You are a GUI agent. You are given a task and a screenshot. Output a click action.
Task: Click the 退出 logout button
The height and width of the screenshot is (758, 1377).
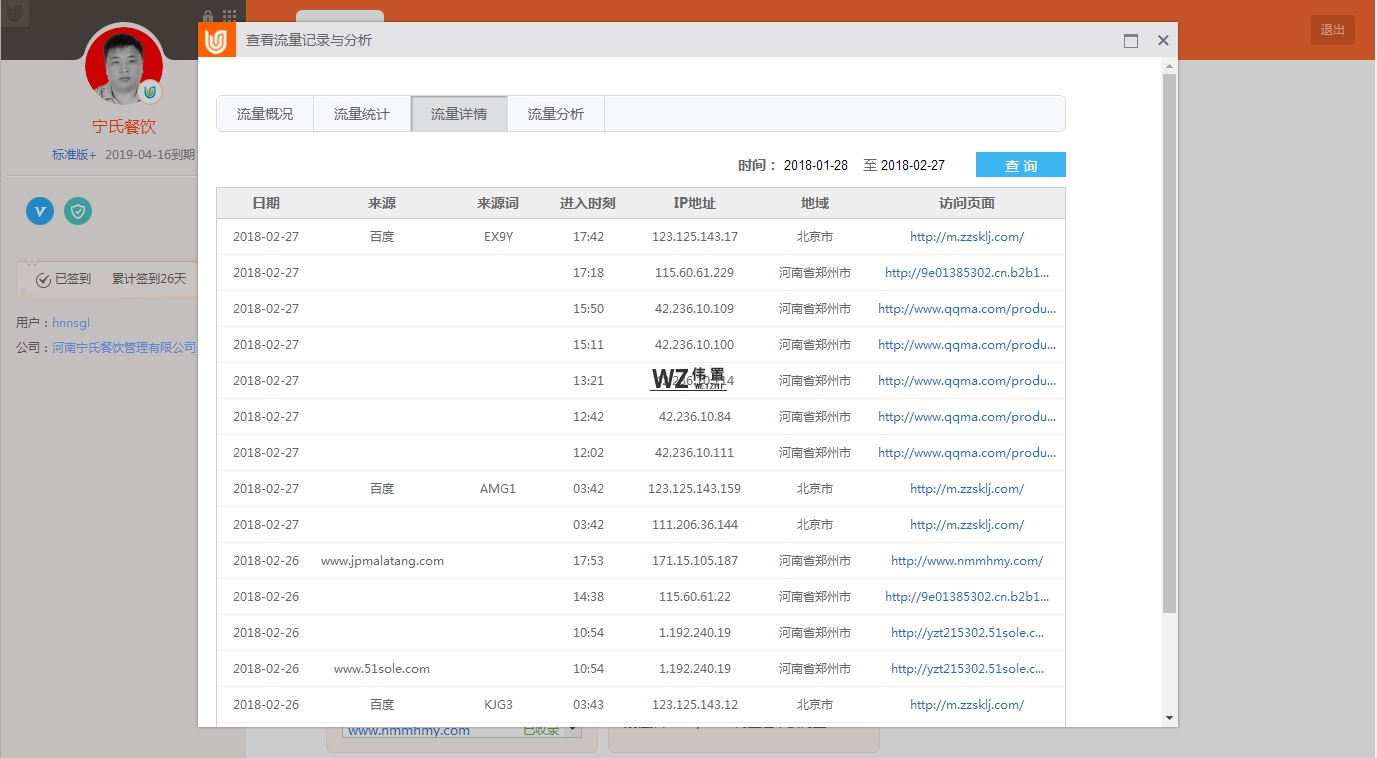1332,30
